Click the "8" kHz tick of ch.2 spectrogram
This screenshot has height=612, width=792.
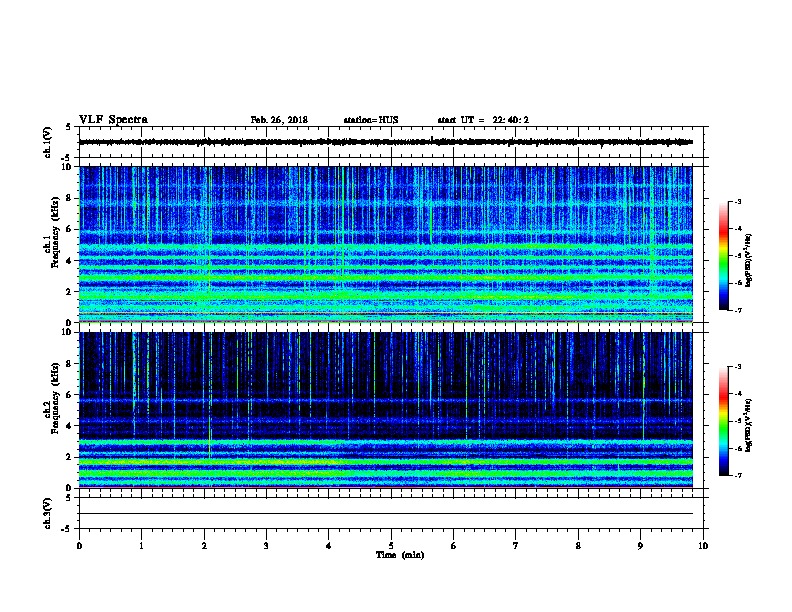pyautogui.click(x=69, y=364)
